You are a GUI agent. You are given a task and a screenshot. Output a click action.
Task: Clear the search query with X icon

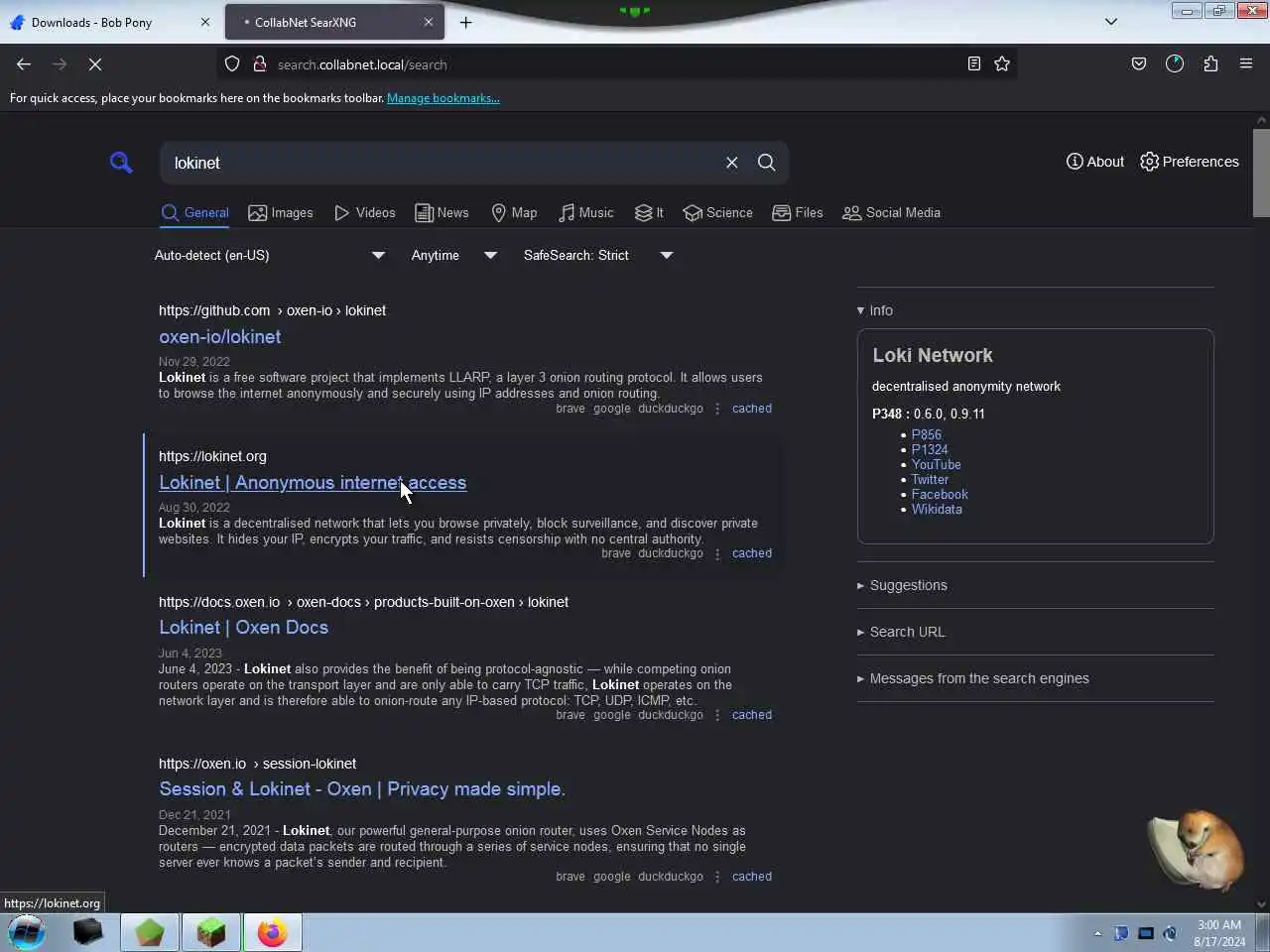coord(731,163)
